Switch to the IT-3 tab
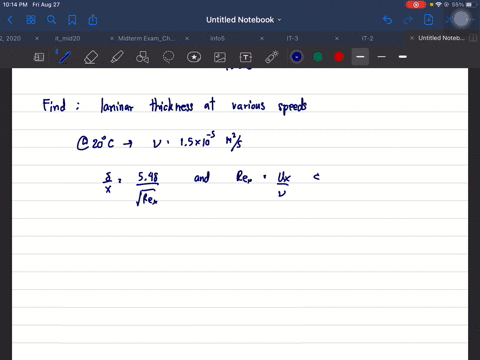The width and height of the screenshot is (480, 360). (292, 38)
